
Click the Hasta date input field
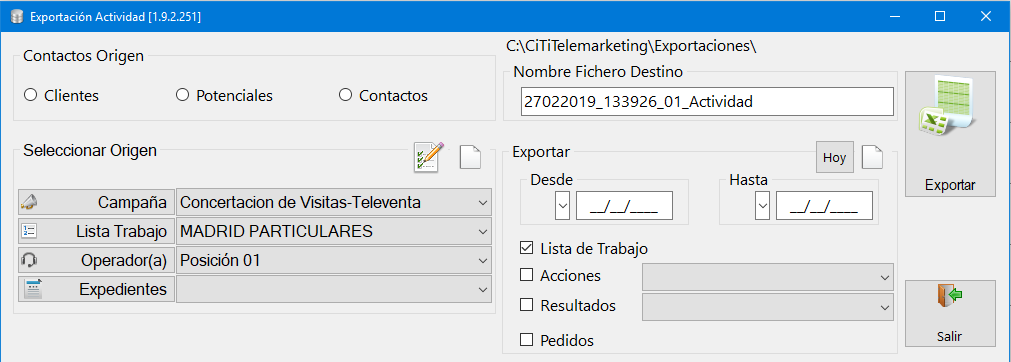click(825, 206)
